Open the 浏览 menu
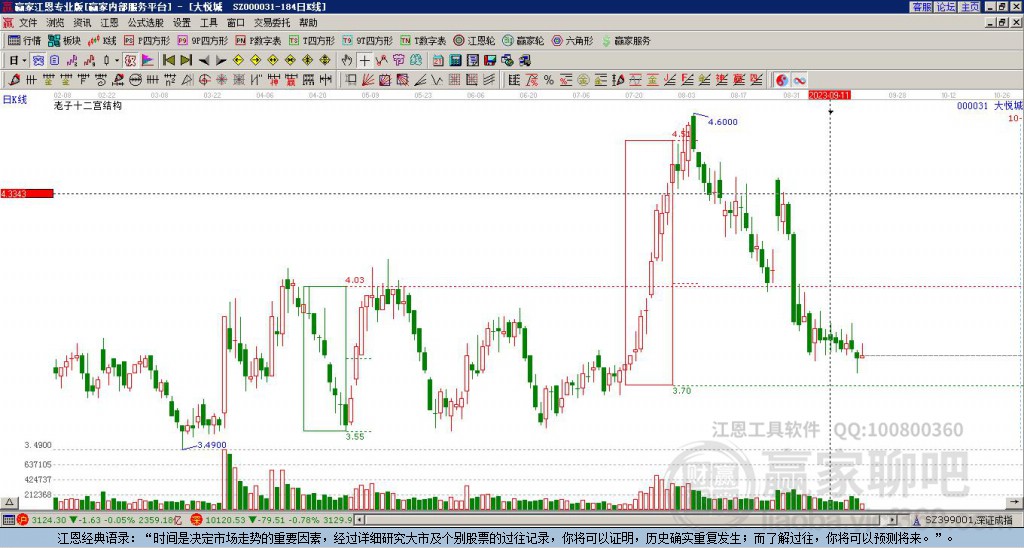 pos(56,23)
